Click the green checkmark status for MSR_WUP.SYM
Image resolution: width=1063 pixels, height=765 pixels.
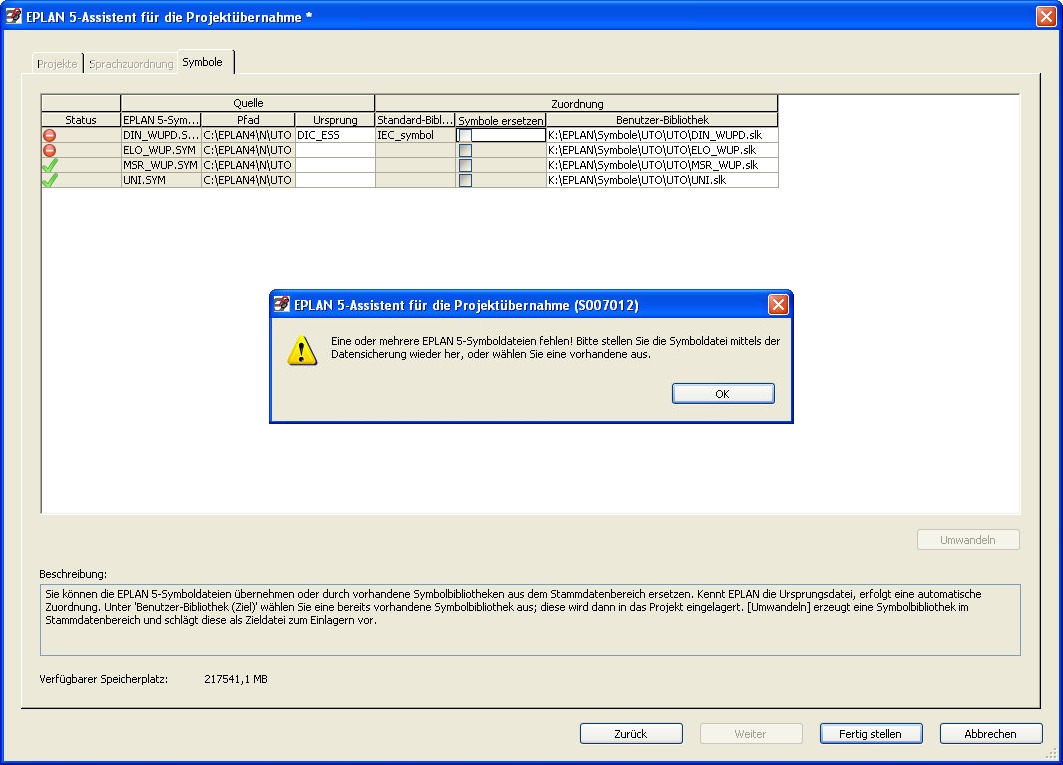pos(49,165)
